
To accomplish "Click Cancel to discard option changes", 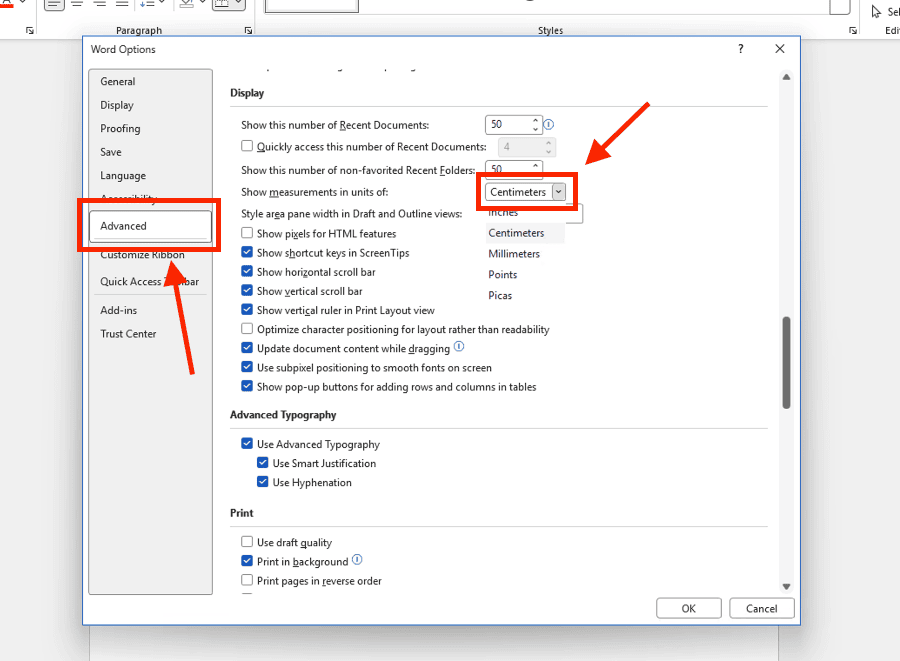I will click(762, 608).
